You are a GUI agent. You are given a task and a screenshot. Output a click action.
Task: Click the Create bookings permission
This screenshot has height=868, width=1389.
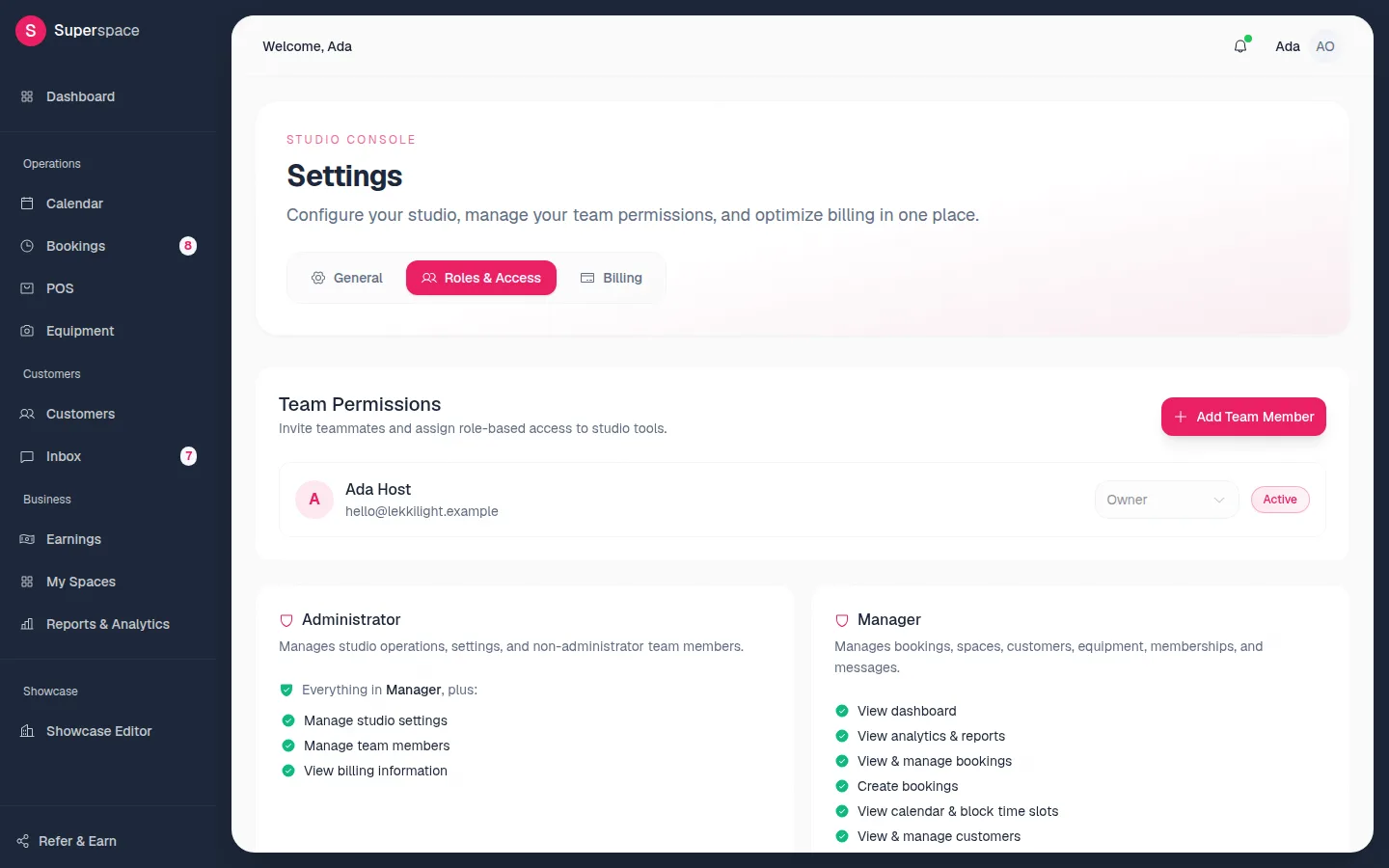(908, 786)
